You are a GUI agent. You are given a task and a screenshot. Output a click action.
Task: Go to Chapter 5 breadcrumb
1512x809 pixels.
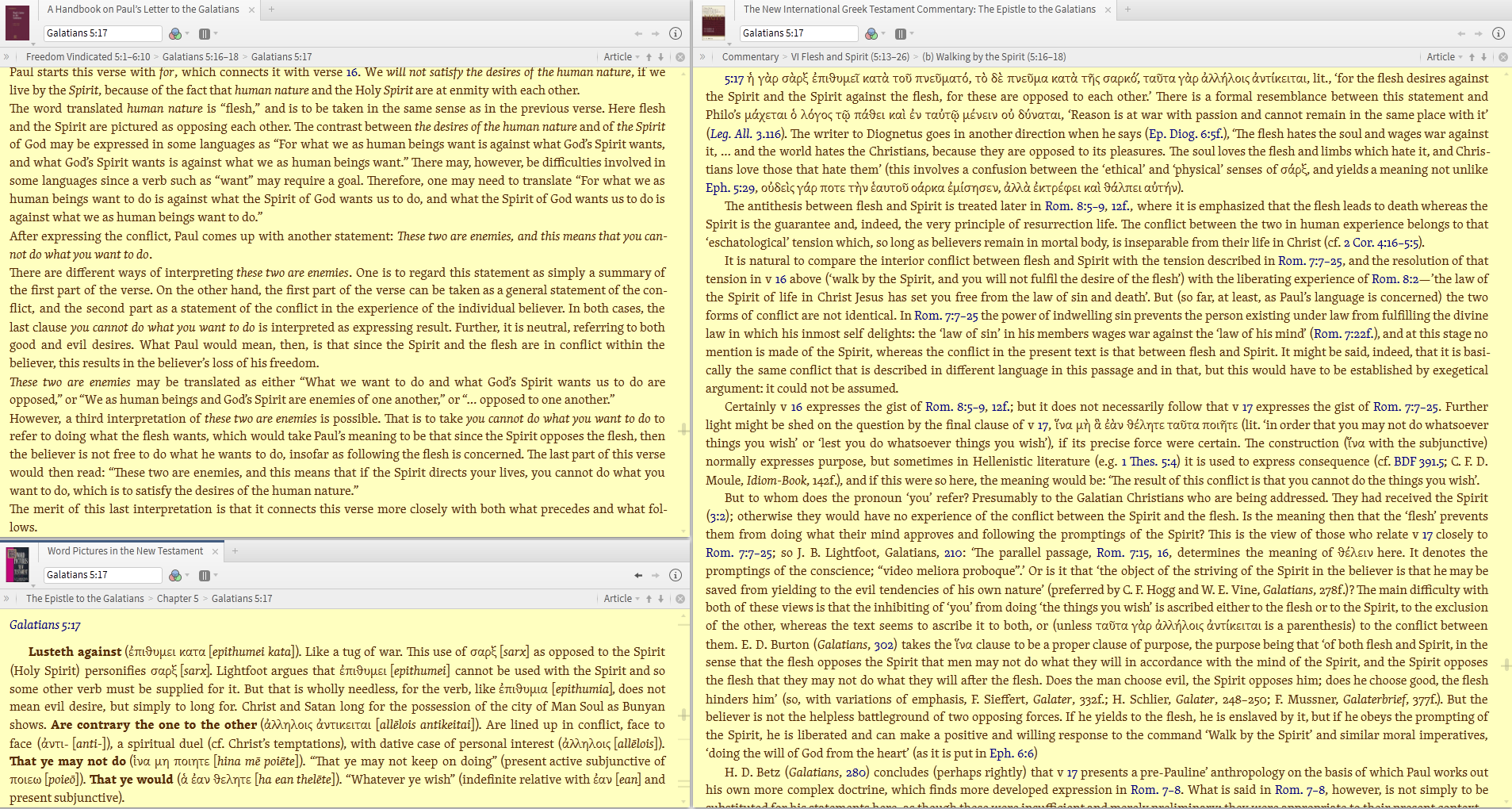[178, 599]
